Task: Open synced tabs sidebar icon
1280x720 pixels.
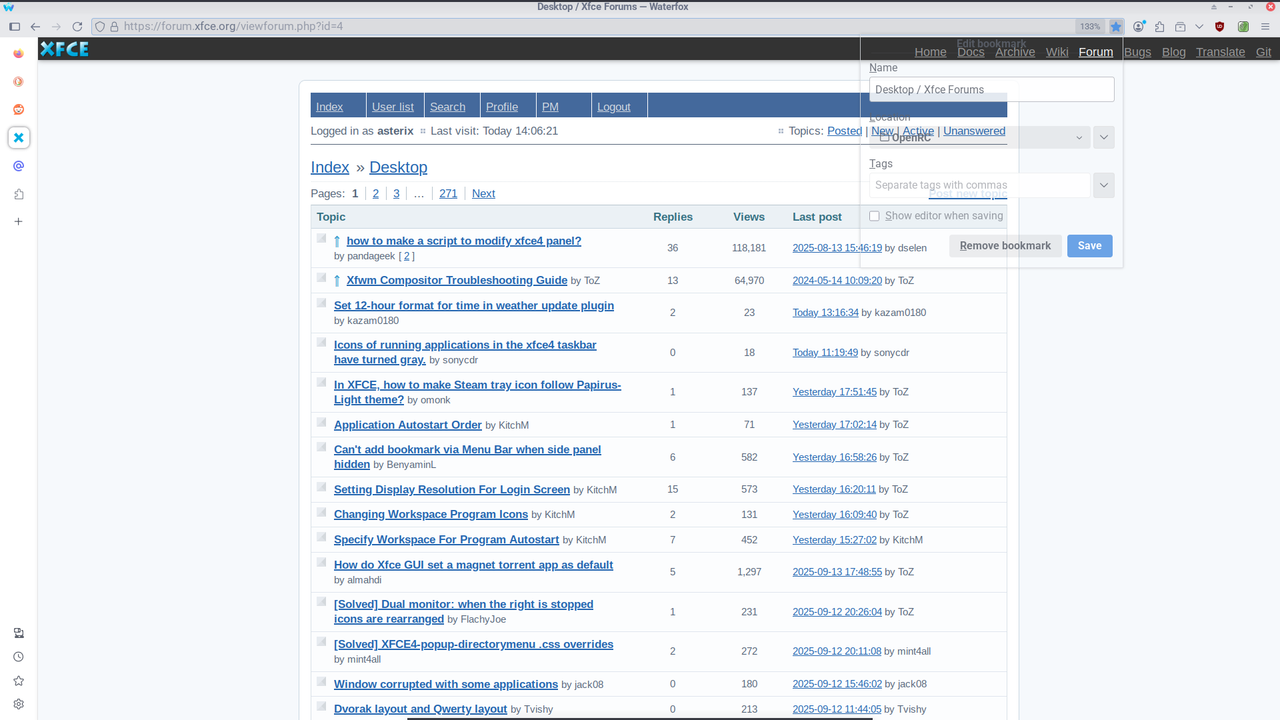Action: pyautogui.click(x=18, y=633)
